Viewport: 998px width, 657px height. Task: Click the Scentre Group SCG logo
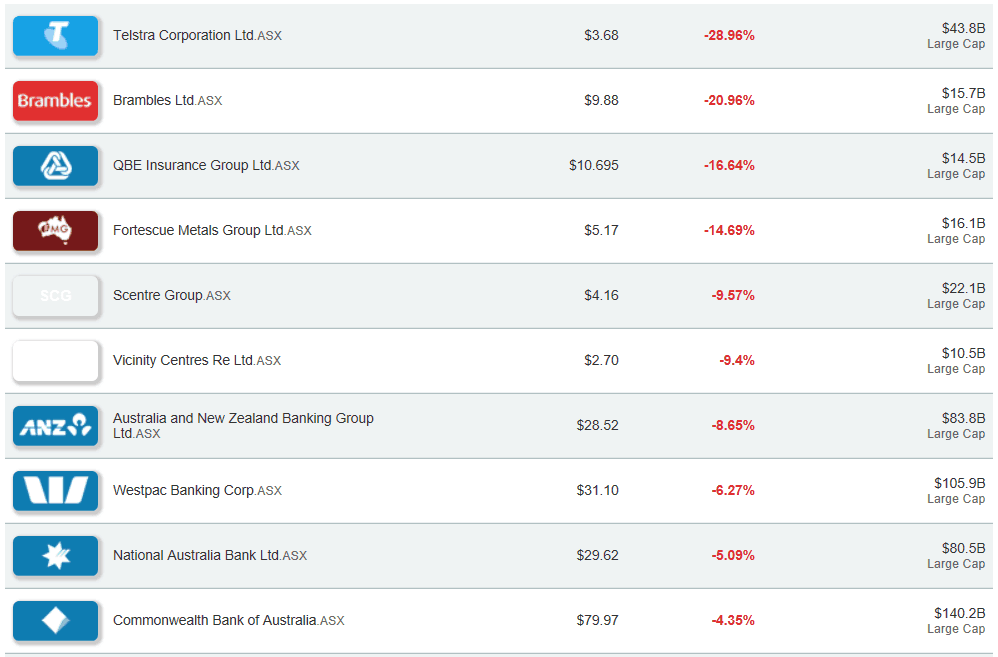point(55,296)
